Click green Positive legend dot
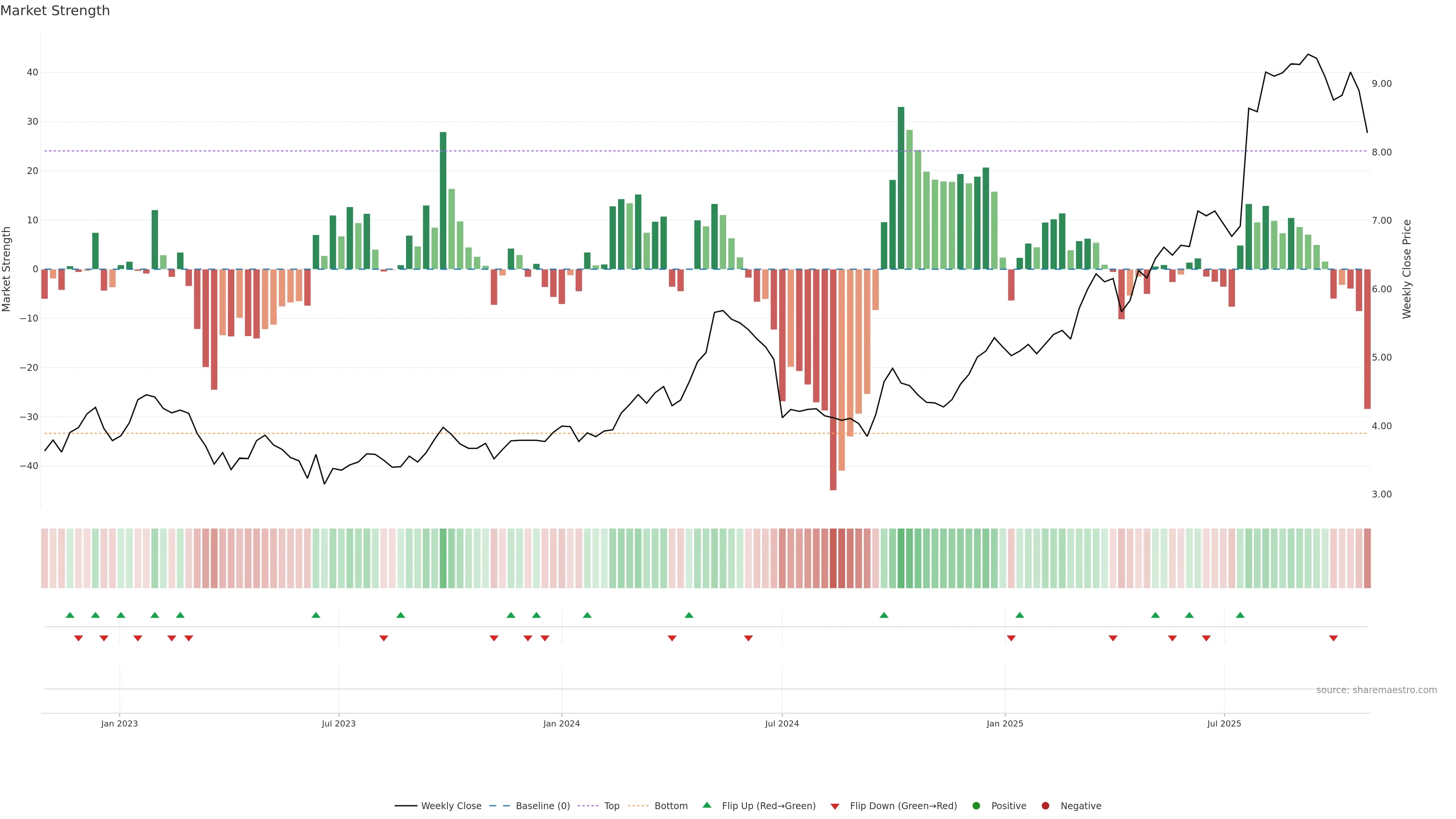Viewport: 1456px width, 819px height. pyautogui.click(x=976, y=806)
